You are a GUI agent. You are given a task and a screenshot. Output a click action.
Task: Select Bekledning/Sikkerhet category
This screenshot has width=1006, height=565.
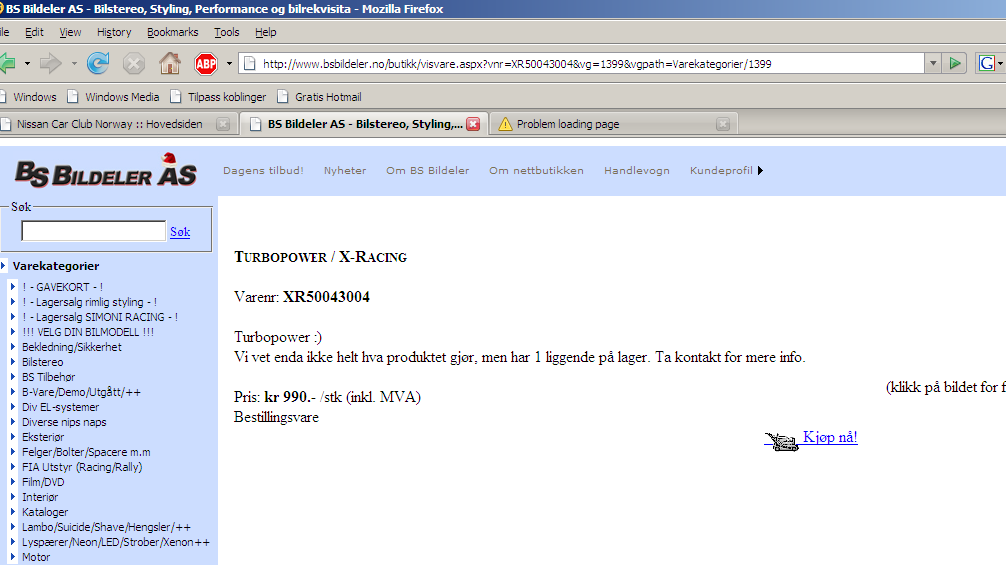click(x=72, y=347)
